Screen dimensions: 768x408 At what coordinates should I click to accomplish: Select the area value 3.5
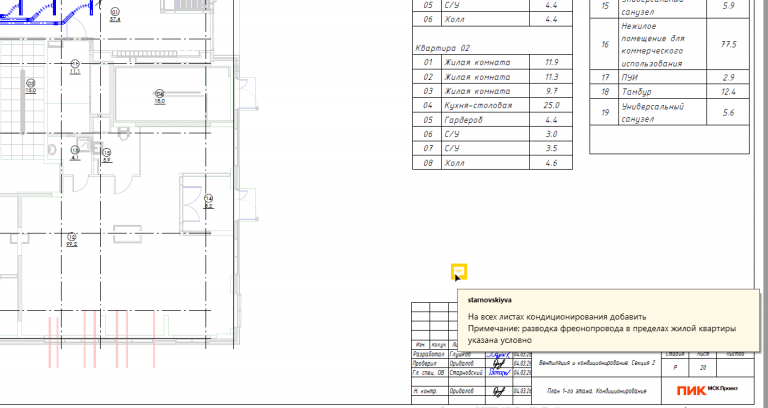551,148
